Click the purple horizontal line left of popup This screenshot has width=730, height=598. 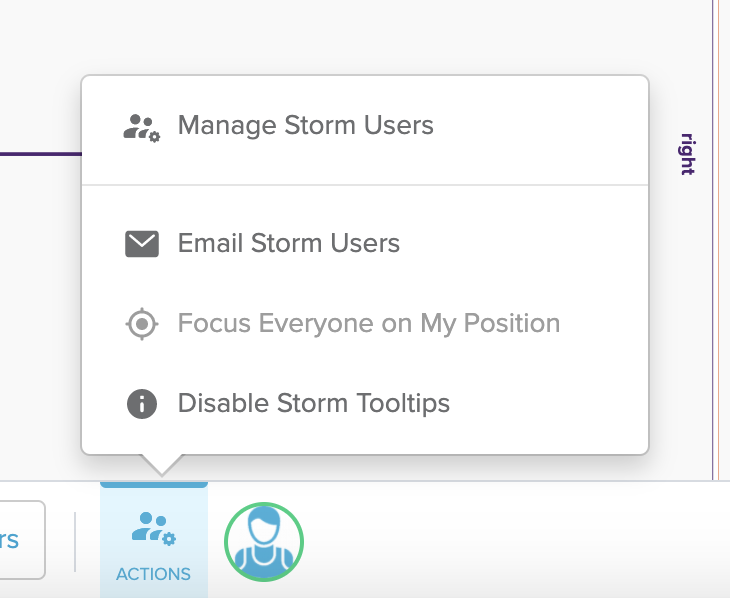tap(41, 154)
